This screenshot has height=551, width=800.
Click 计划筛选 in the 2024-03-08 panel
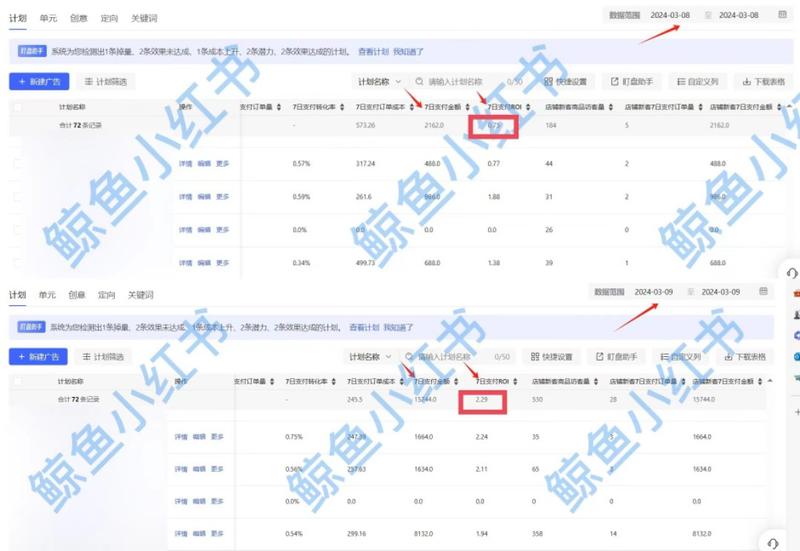[106, 82]
